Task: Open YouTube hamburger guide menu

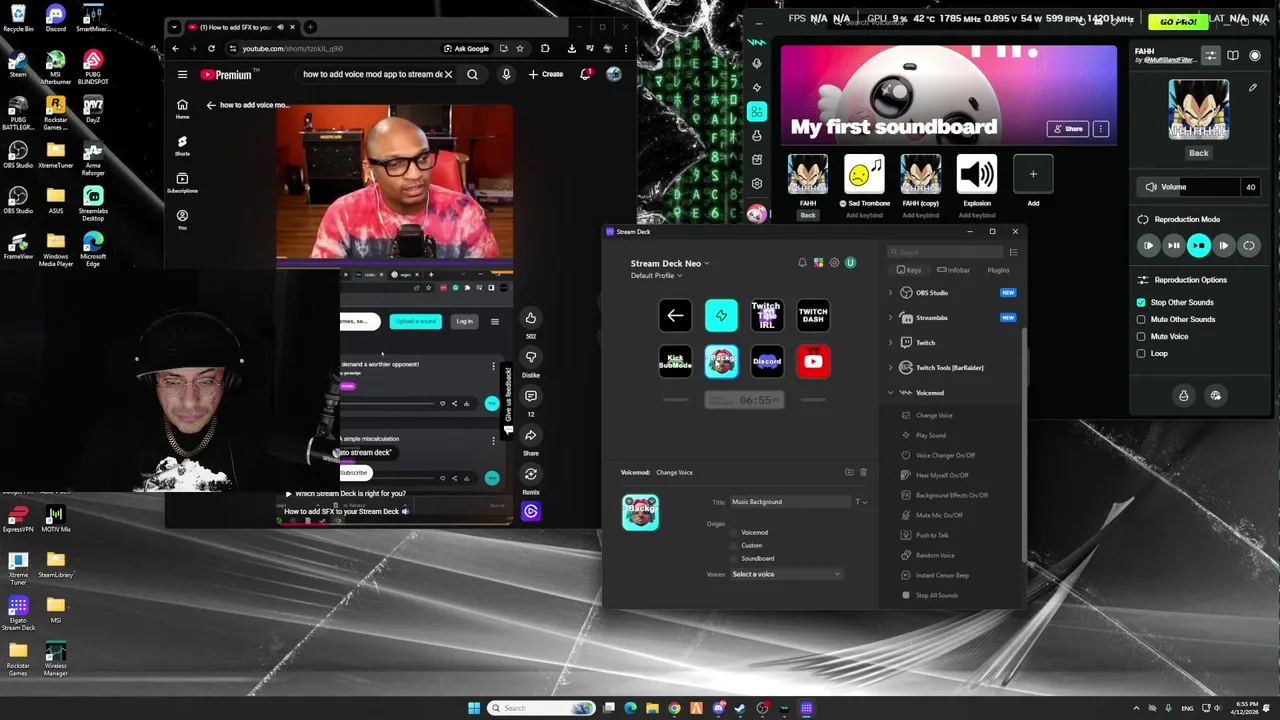Action: tap(182, 74)
